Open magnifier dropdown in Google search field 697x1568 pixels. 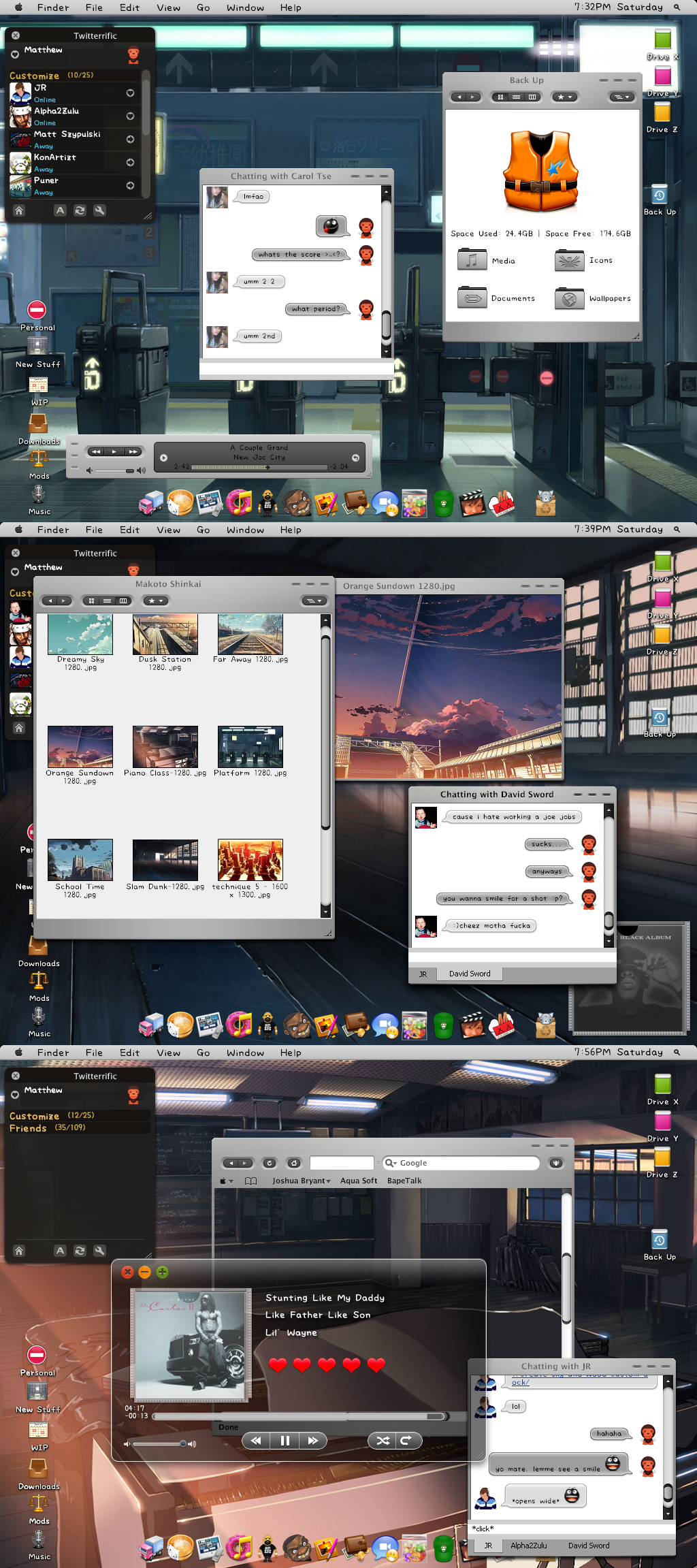[391, 1163]
